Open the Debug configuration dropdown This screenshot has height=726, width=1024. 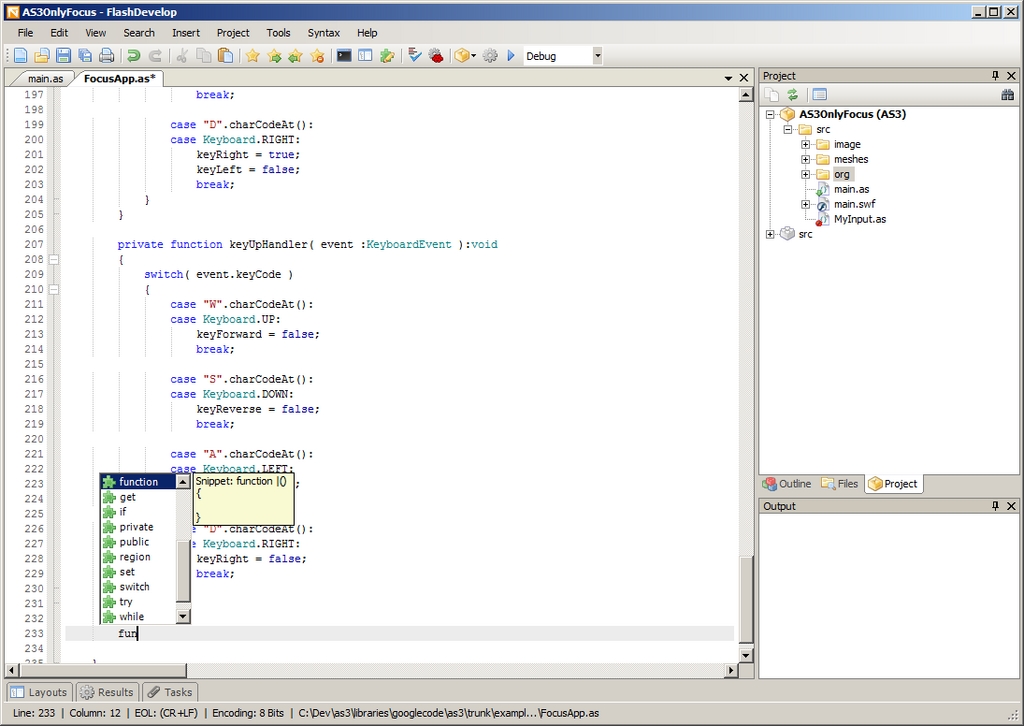tap(598, 56)
